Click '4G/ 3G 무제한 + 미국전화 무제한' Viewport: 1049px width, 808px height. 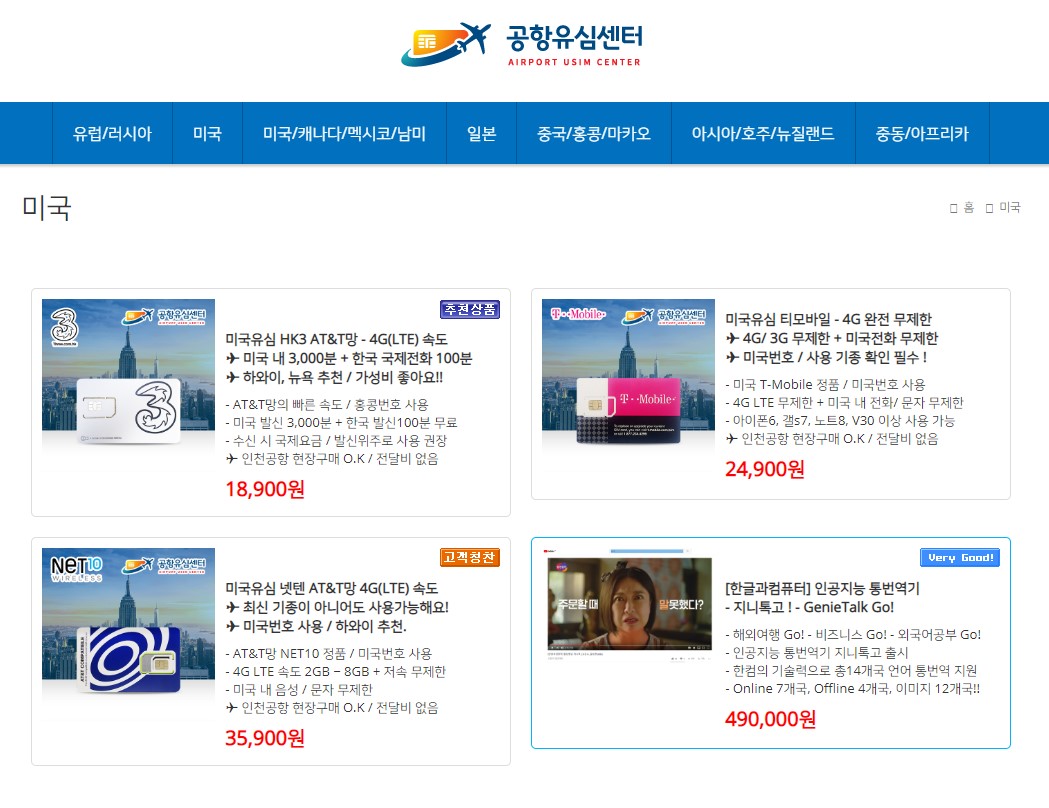pyautogui.click(x=840, y=338)
